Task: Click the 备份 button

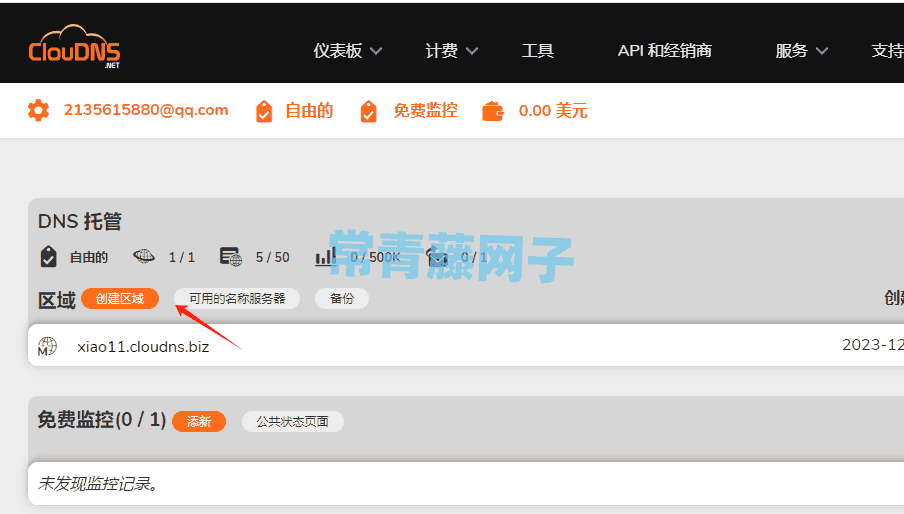Action: [342, 298]
